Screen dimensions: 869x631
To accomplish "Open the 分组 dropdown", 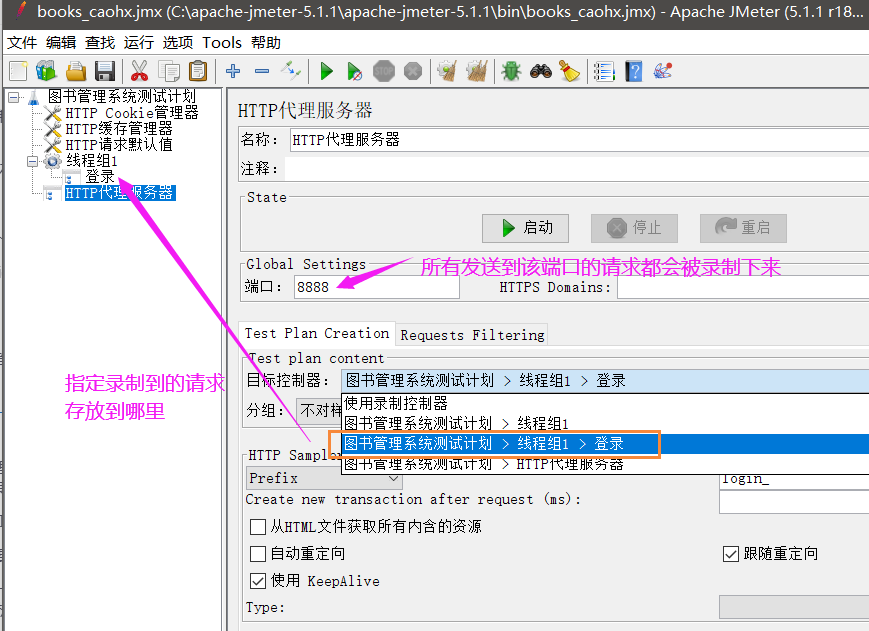I will (320, 411).
